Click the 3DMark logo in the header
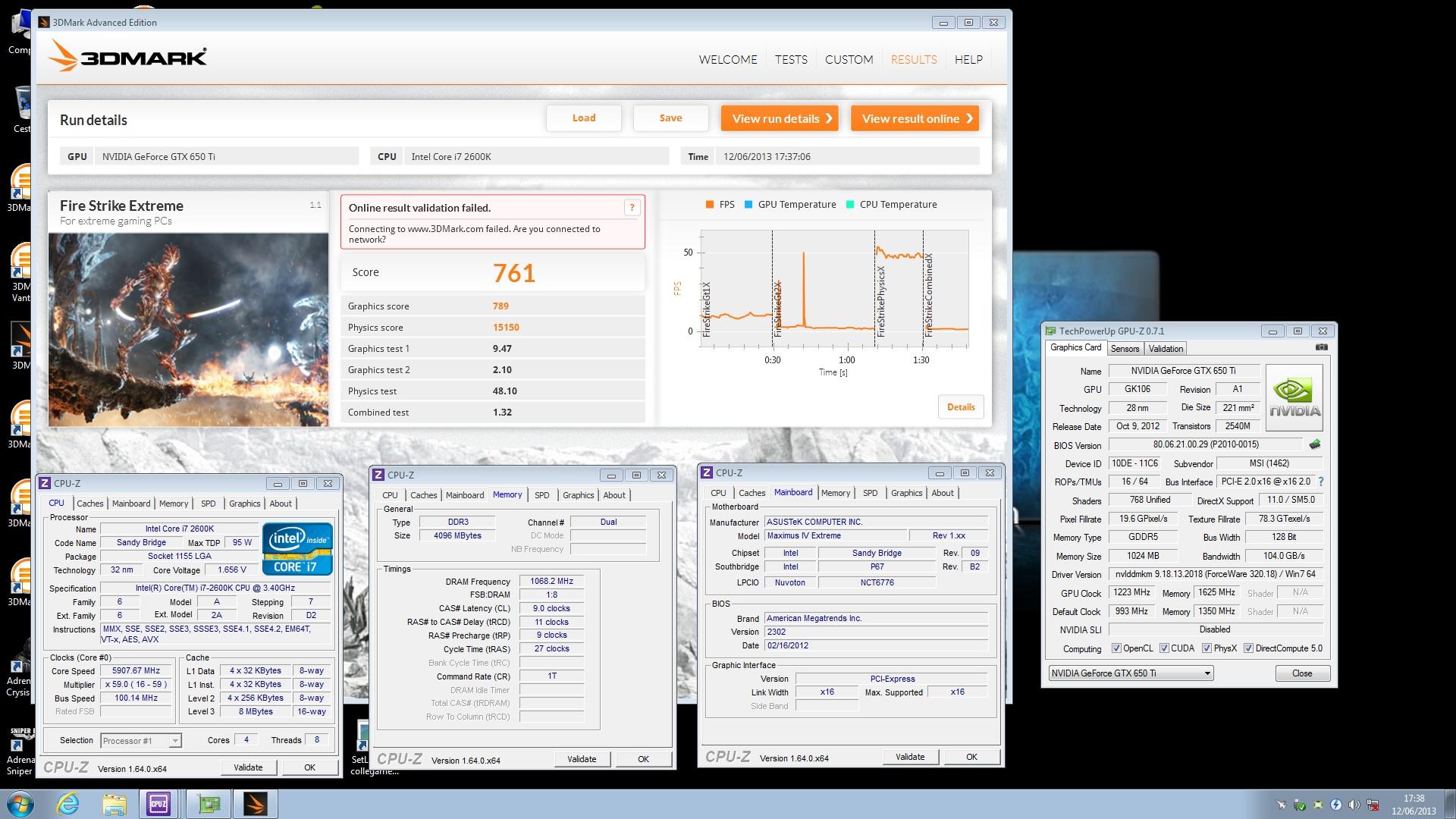This screenshot has height=819, width=1456. (127, 57)
